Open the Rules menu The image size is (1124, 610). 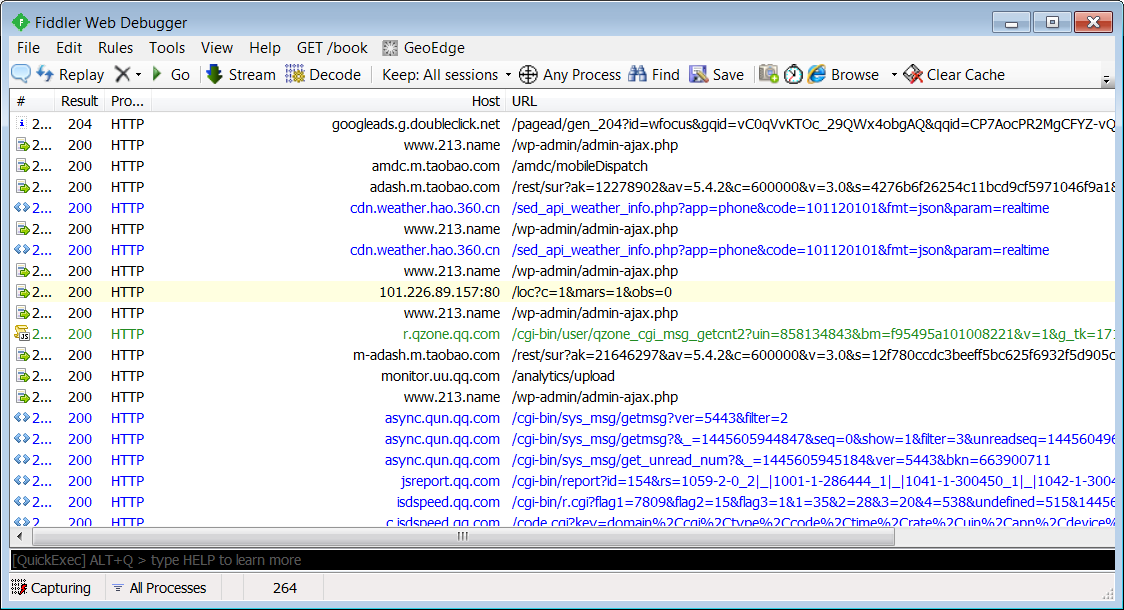point(115,47)
